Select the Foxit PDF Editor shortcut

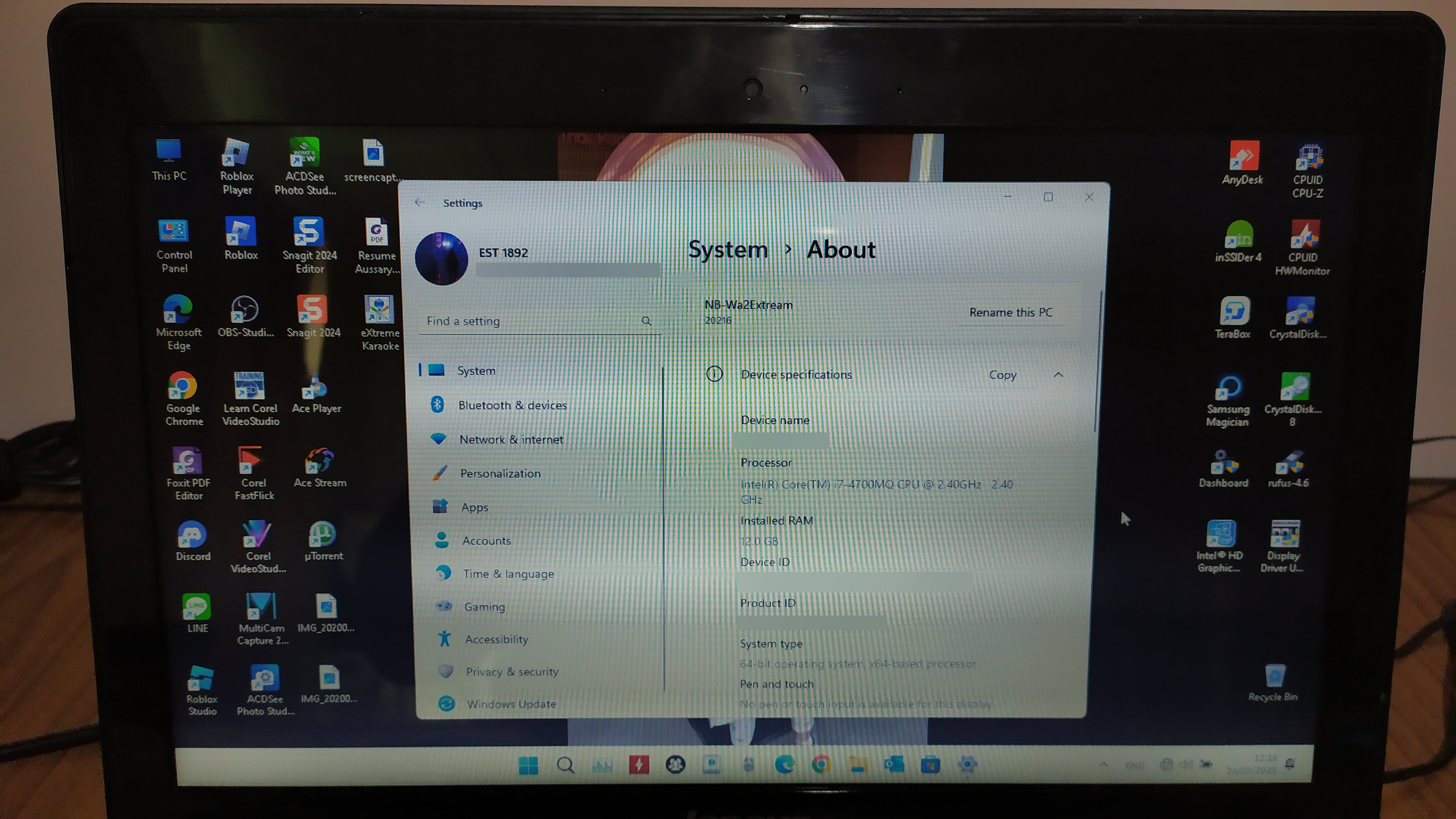pos(188,474)
